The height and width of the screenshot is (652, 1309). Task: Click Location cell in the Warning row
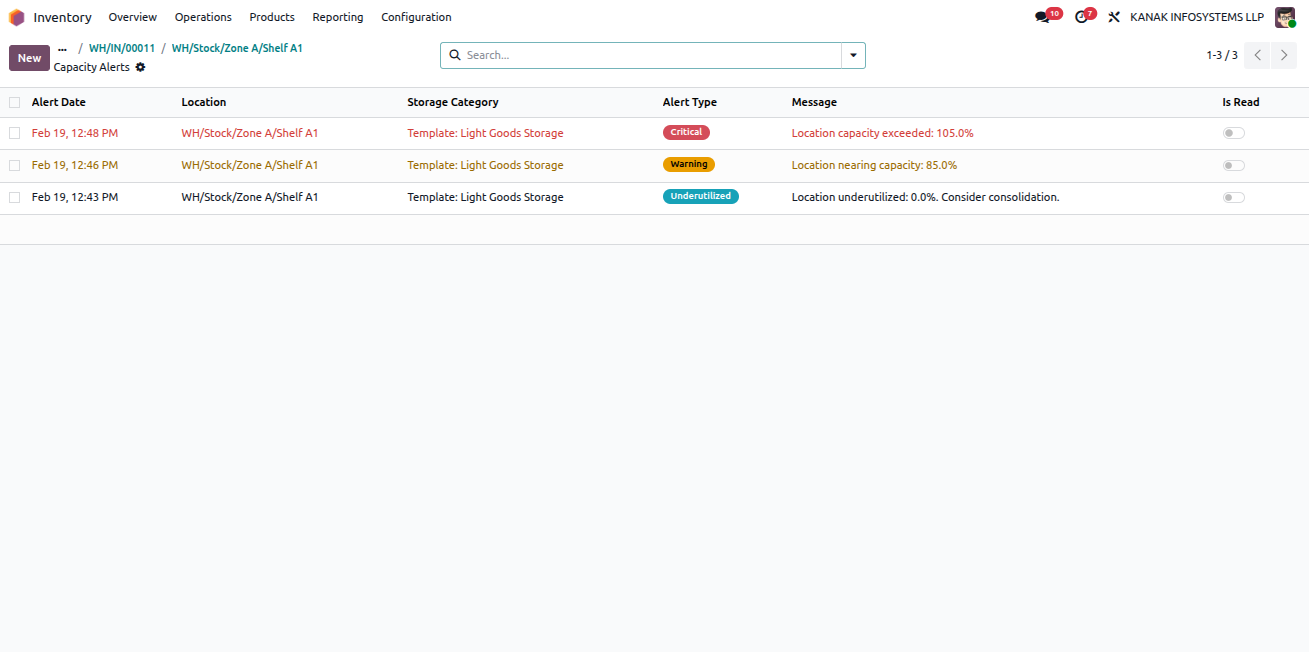tap(250, 165)
